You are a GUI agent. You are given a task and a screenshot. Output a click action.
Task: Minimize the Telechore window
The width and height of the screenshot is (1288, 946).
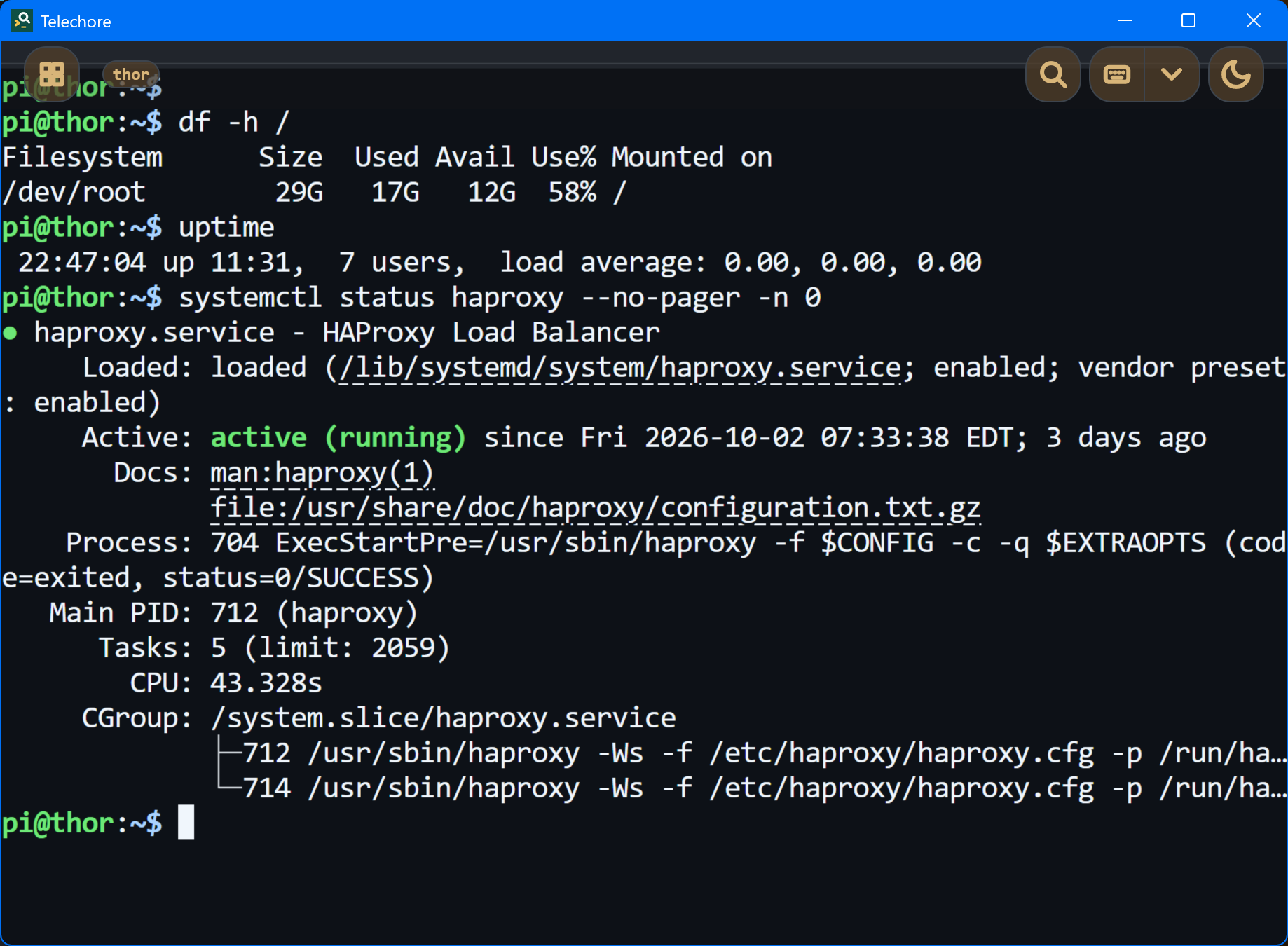click(1125, 20)
